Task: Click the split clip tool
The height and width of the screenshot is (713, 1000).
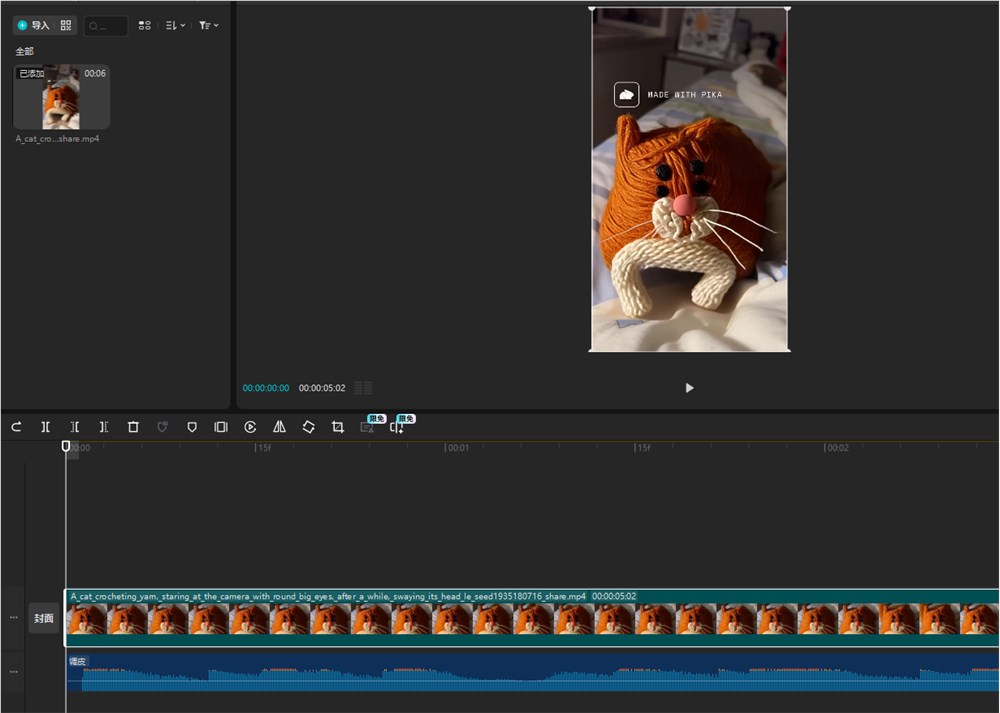Action: (x=45, y=427)
